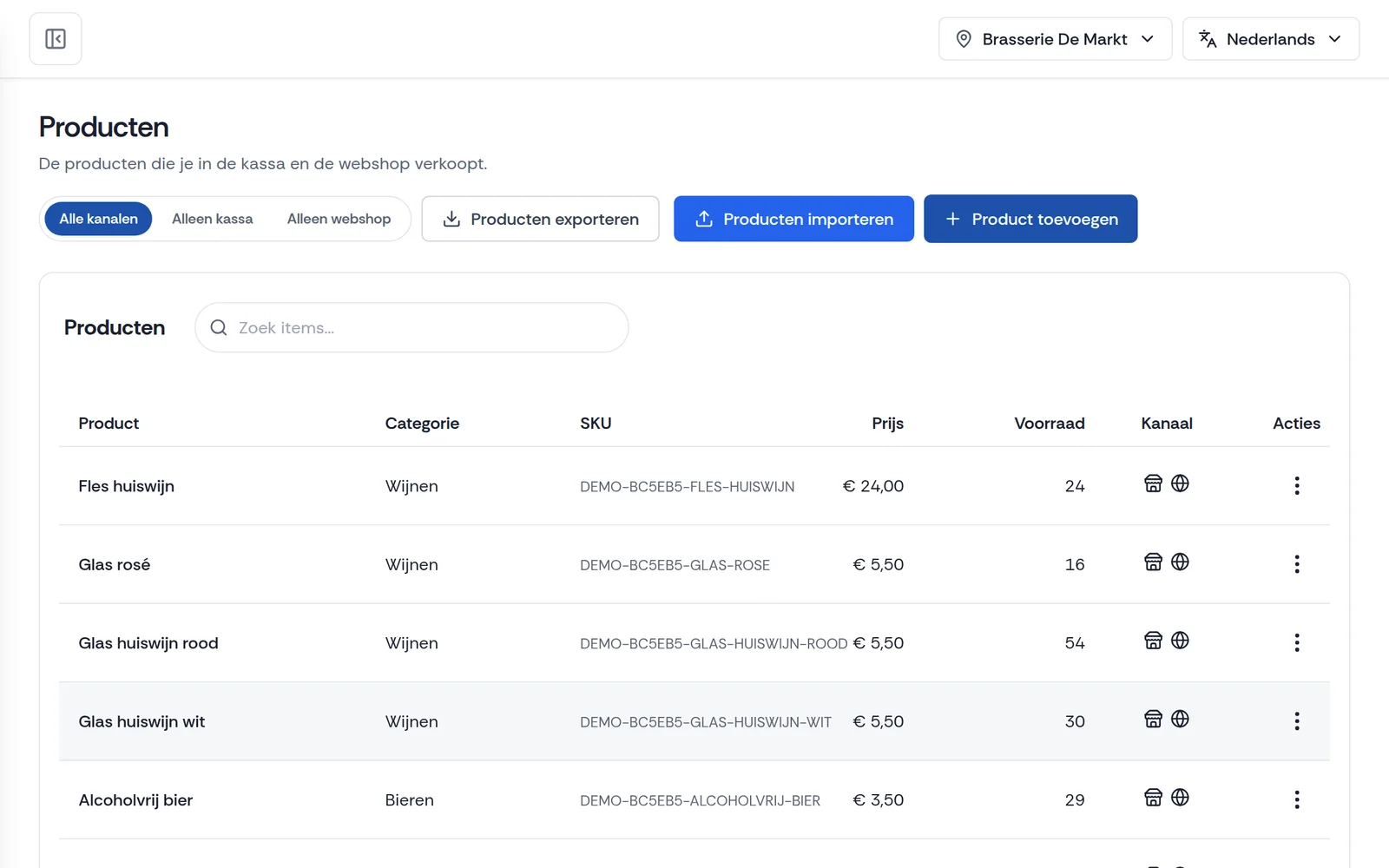
Task: Select the Alcoholvrij bier product name
Action: [135, 800]
